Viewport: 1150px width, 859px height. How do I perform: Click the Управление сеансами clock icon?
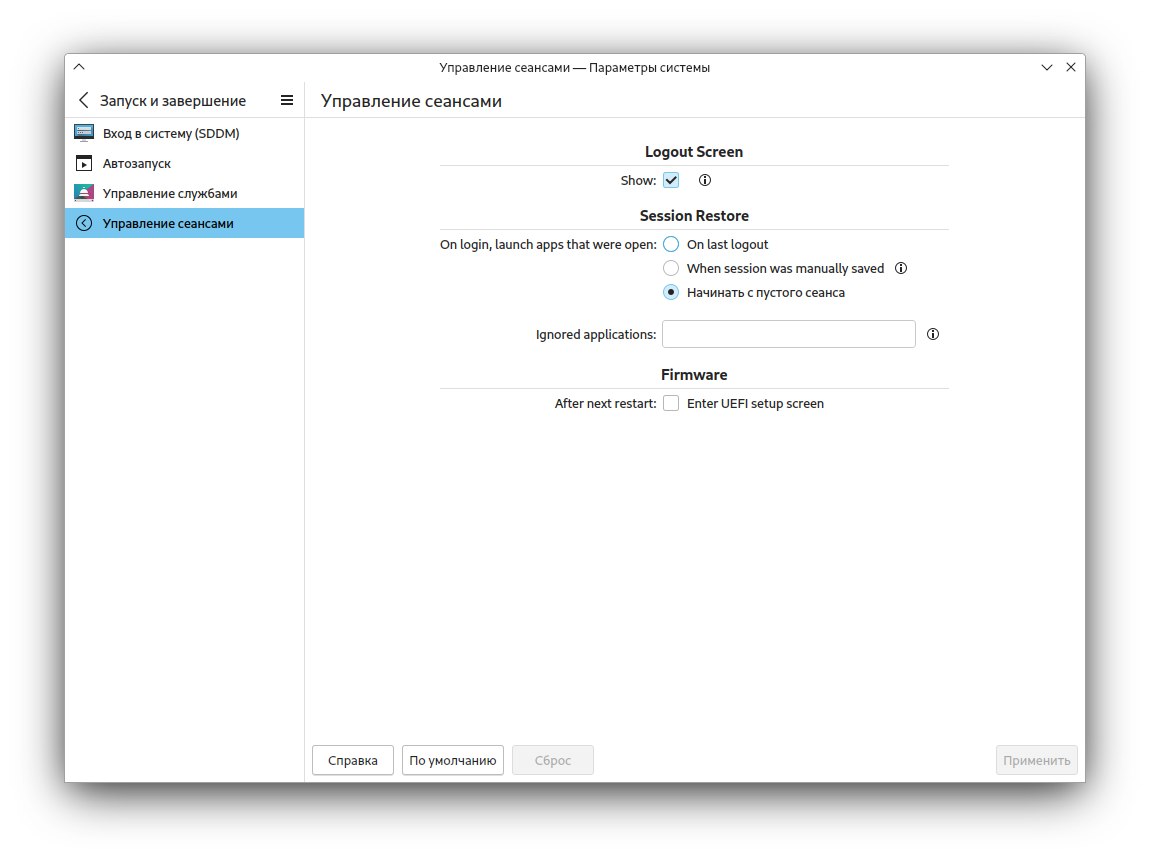tap(84, 223)
